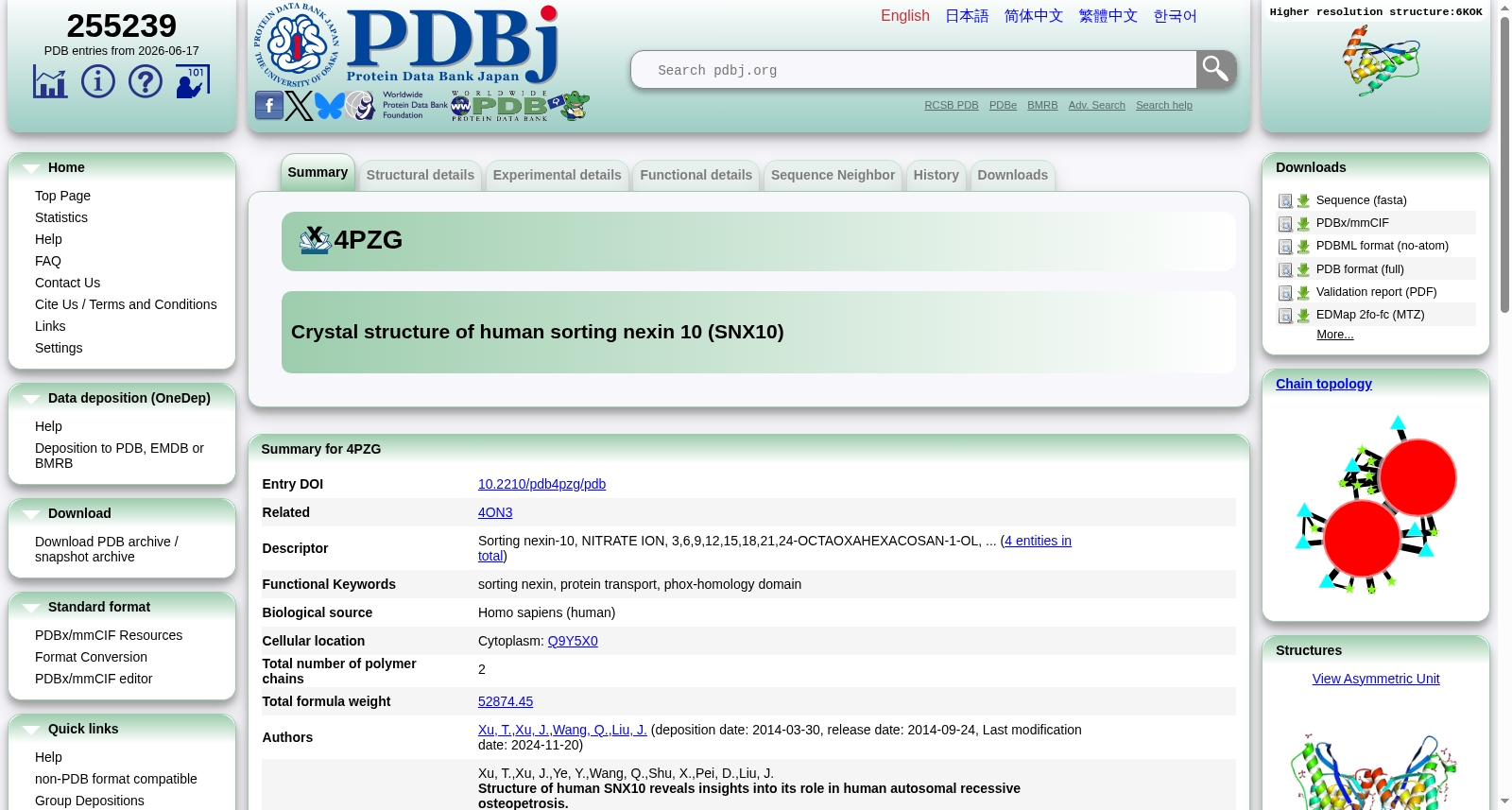Open PDBx/mmCIF editor sidebar link
This screenshot has height=810, width=1512.
pyautogui.click(x=94, y=679)
